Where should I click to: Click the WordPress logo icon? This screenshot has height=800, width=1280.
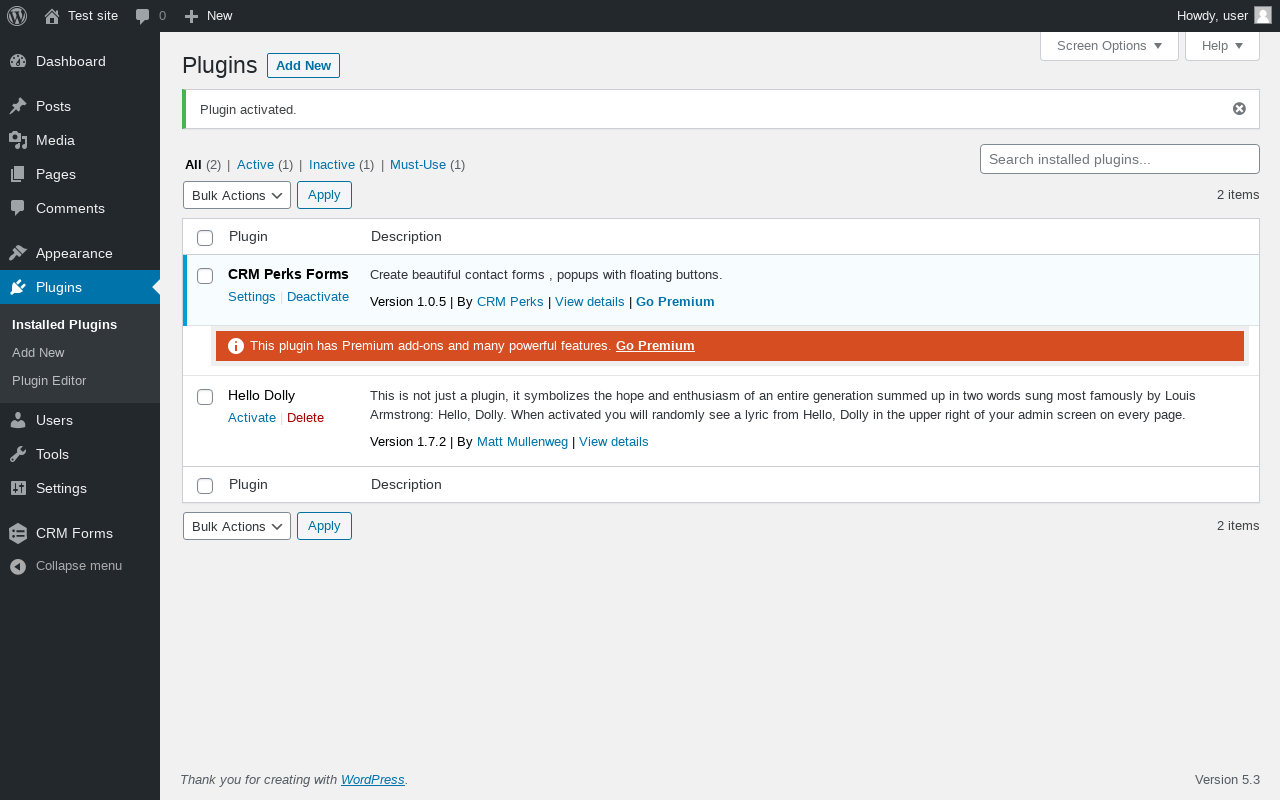pyautogui.click(x=17, y=16)
